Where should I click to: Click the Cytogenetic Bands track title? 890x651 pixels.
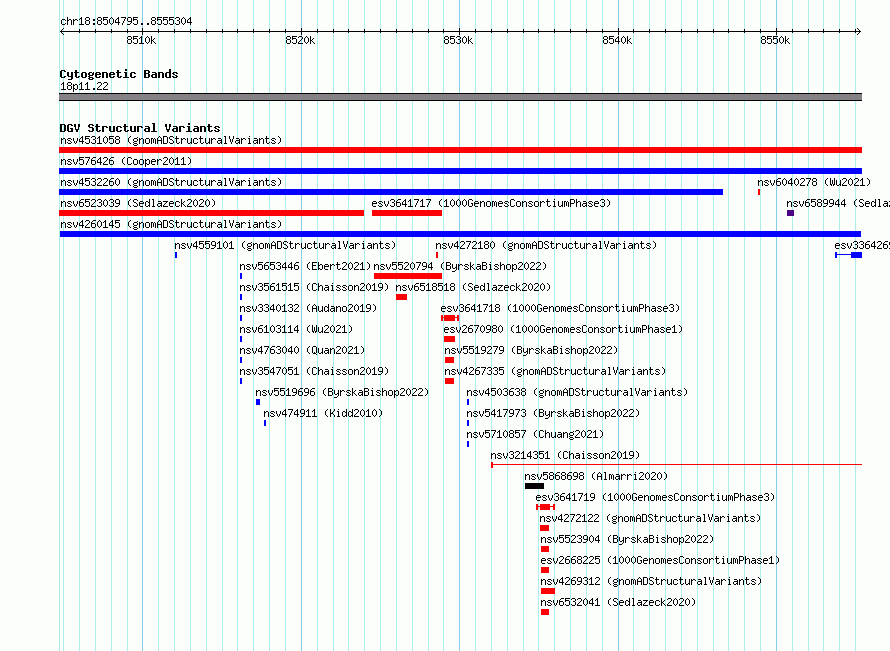pyautogui.click(x=119, y=74)
